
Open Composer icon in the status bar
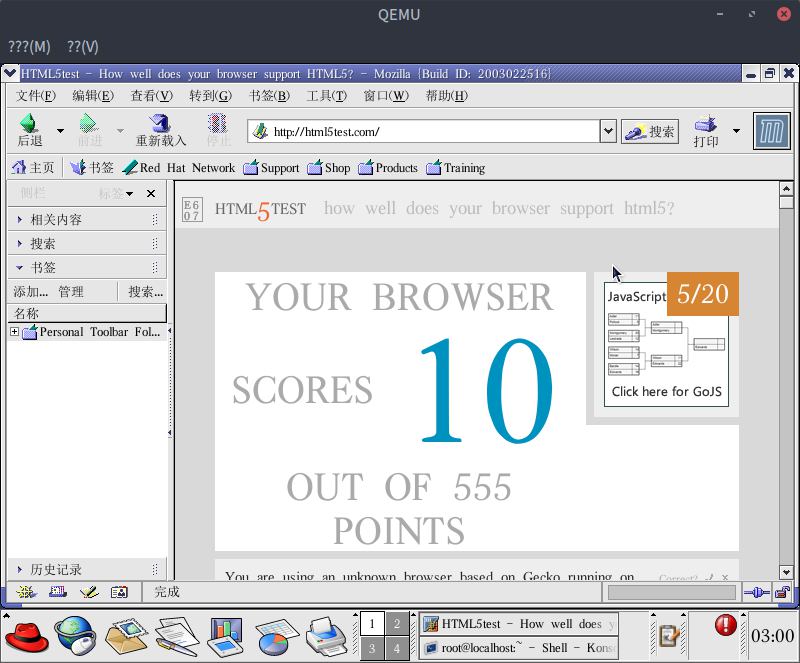[89, 593]
